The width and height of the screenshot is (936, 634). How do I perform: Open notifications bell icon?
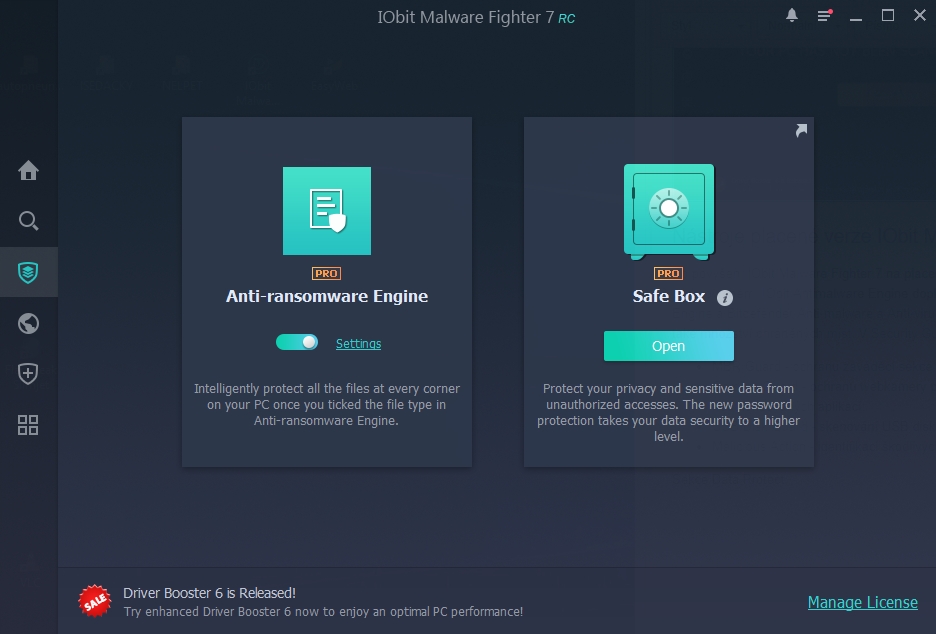792,16
